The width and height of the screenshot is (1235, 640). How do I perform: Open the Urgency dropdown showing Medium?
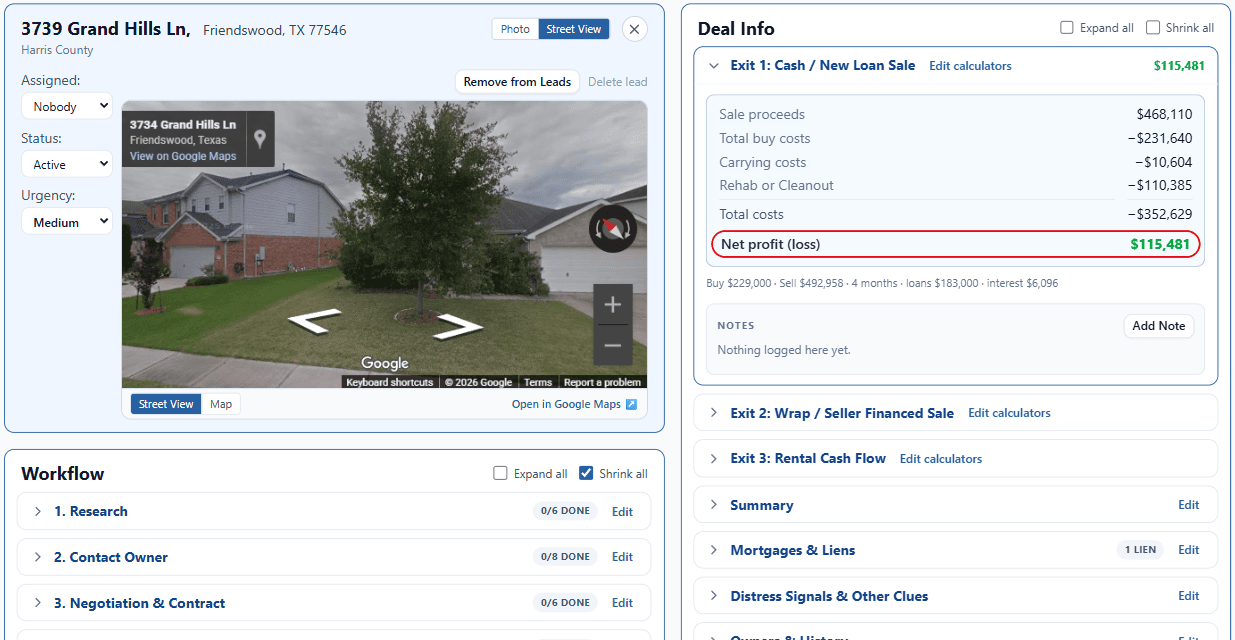tap(67, 222)
